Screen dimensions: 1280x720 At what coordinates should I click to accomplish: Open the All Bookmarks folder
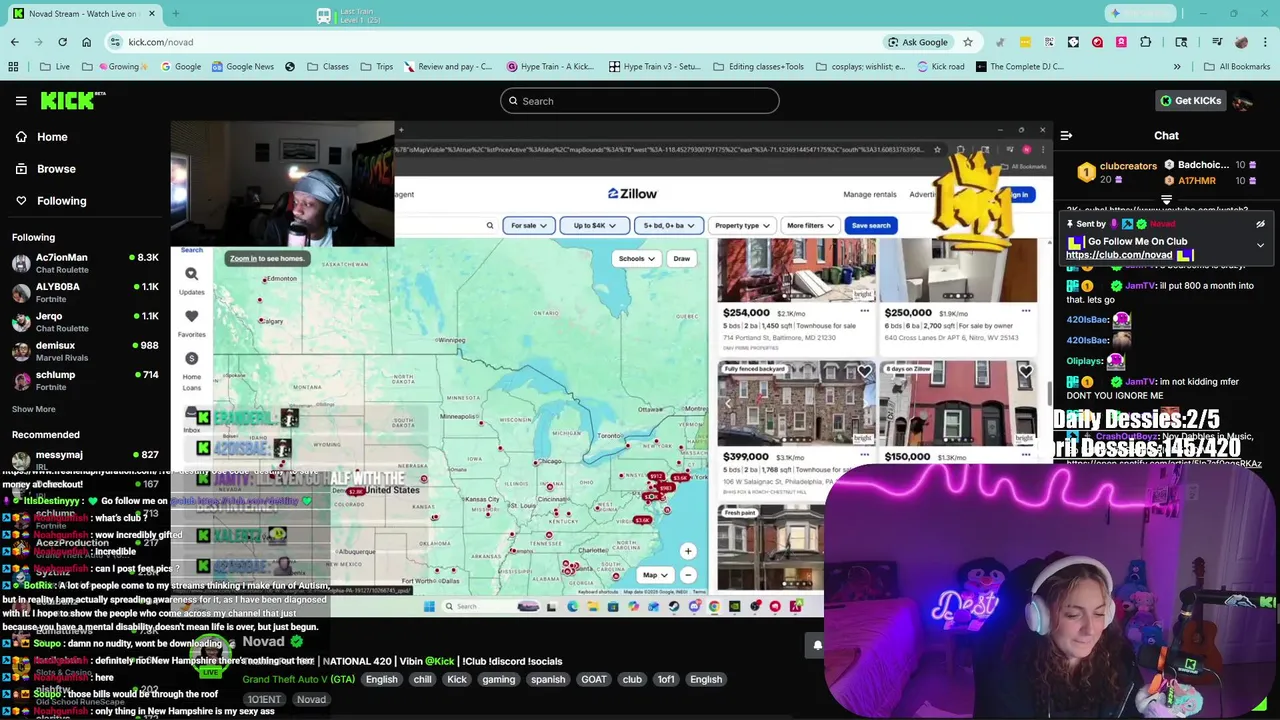(x=1236, y=67)
